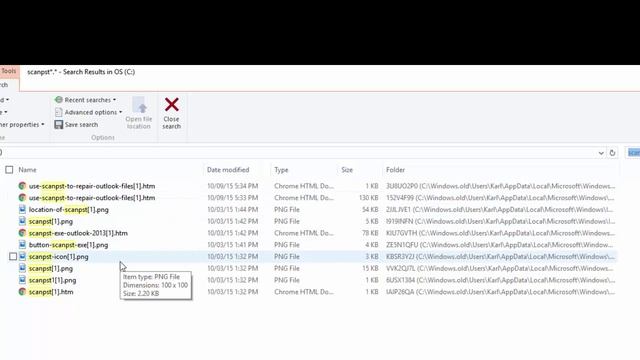The height and width of the screenshot is (360, 640).
Task: Click the PNG File type of location-of-scanpst[1].png
Action: pyautogui.click(x=287, y=209)
